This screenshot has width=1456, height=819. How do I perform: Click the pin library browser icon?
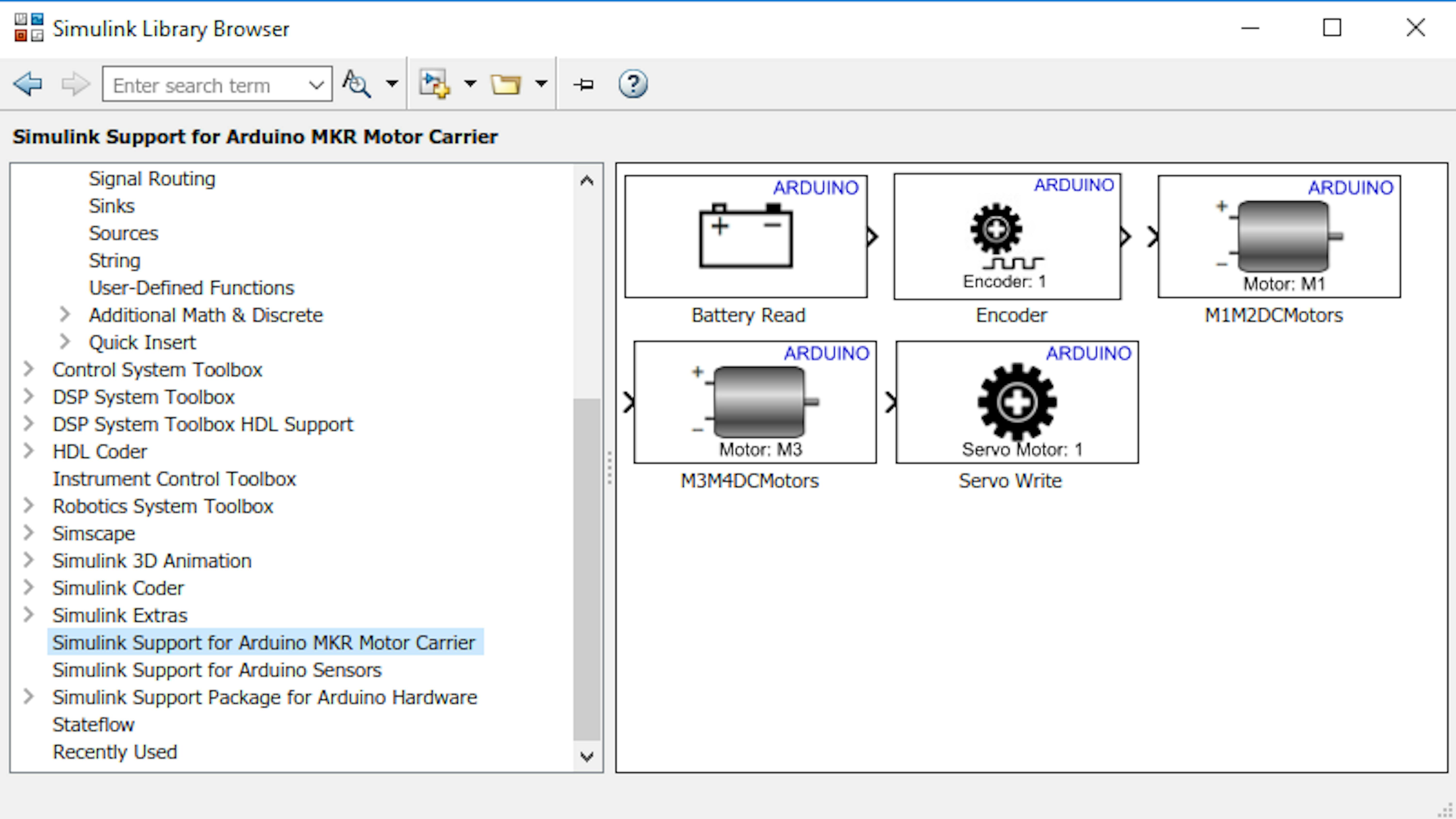pos(583,85)
